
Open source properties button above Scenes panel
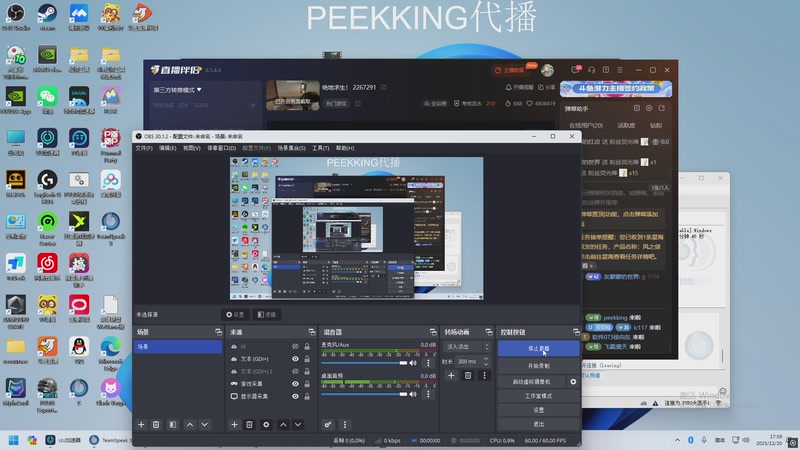pos(235,315)
